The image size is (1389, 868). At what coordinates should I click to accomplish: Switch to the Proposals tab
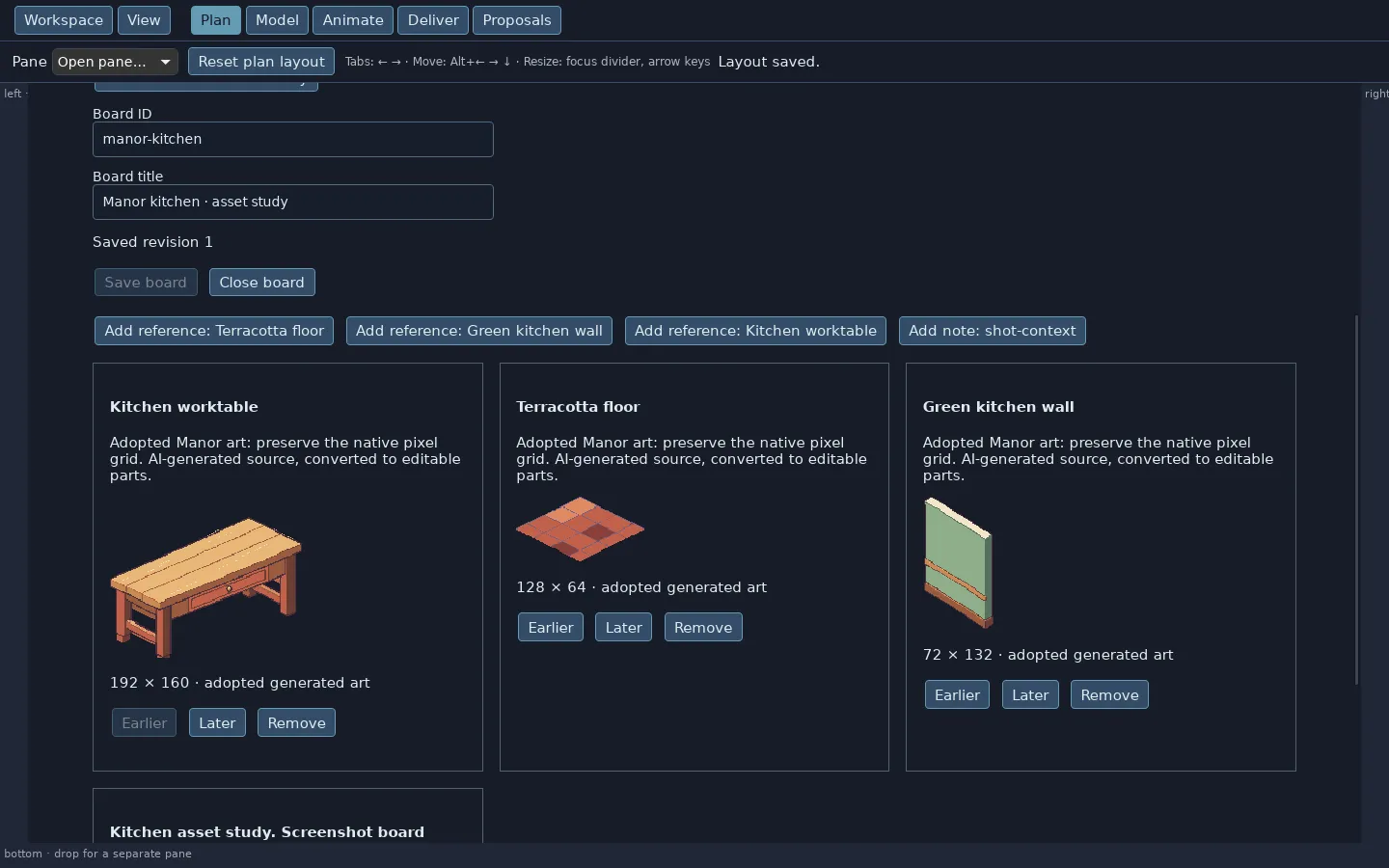point(517,20)
